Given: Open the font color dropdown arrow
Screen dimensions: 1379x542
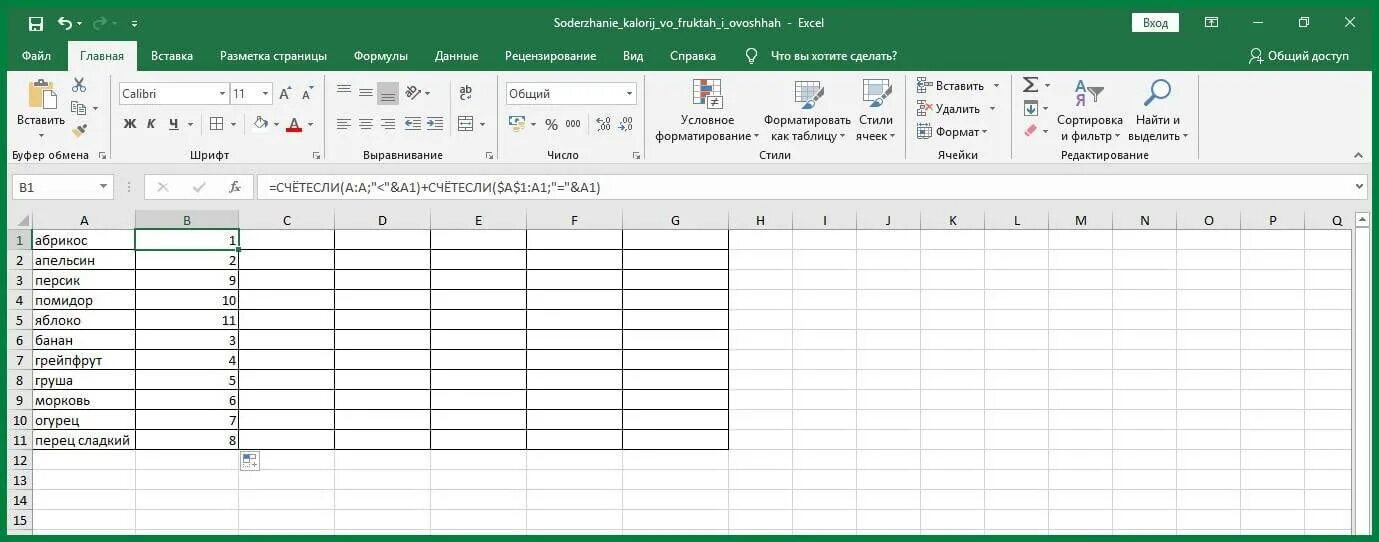Looking at the screenshot, I should (311, 125).
